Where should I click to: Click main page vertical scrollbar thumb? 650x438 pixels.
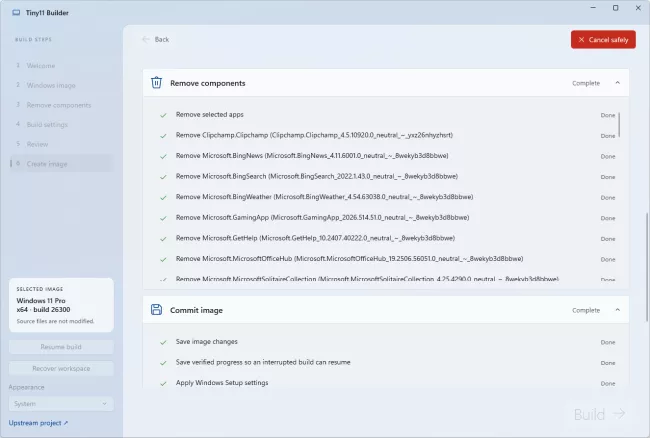(x=646, y=267)
